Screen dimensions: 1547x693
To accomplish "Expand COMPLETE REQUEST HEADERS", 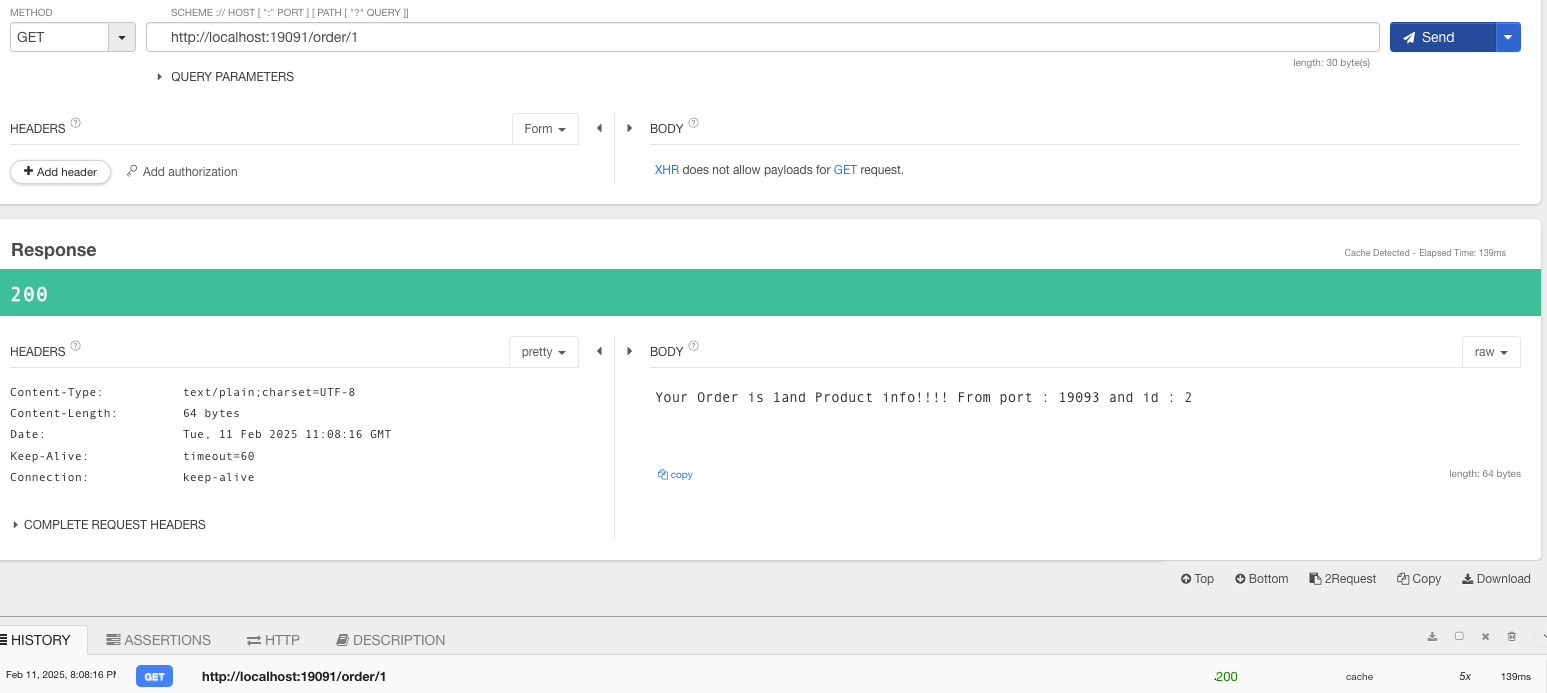I will [x=109, y=525].
